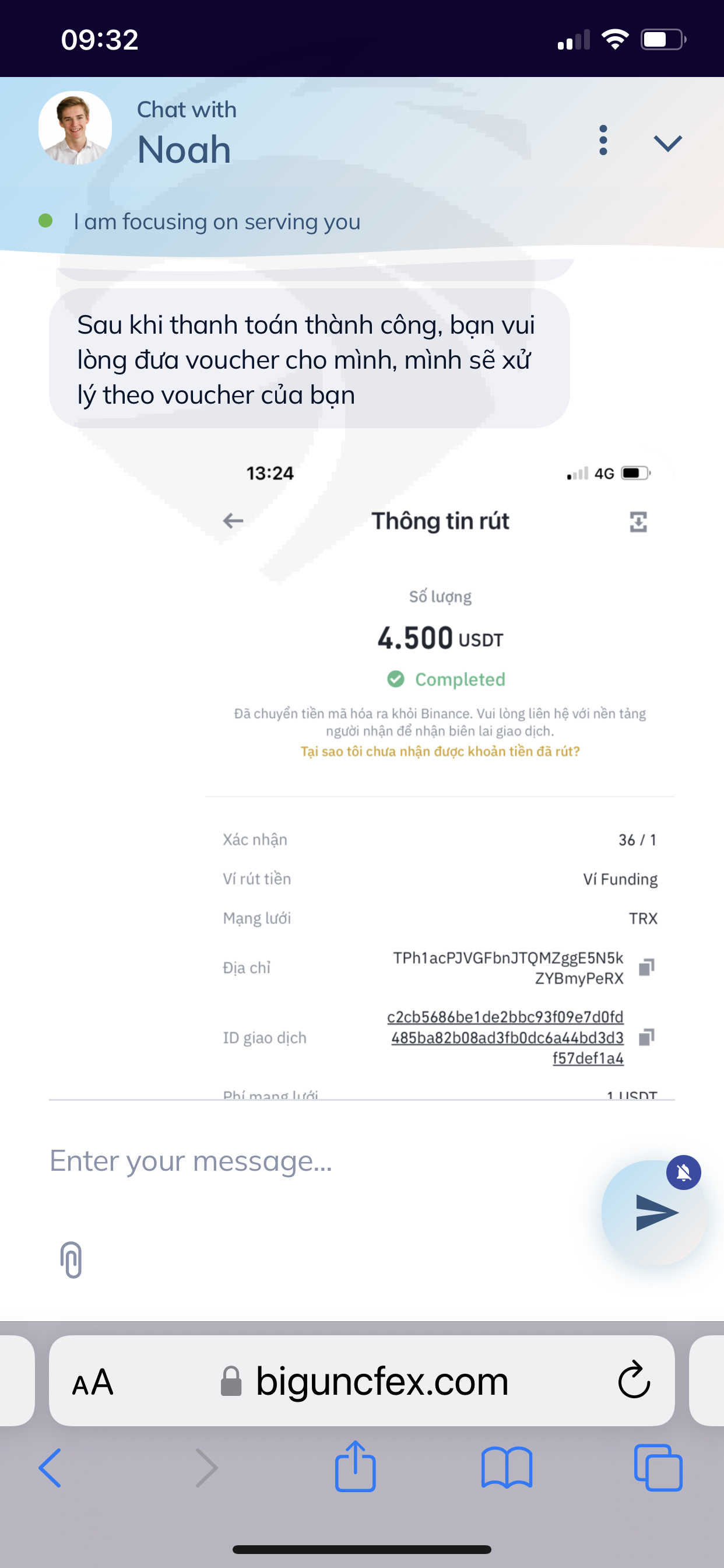
Task: Tap the "Tại sao tôi chưa nhận" link
Action: pyautogui.click(x=440, y=752)
